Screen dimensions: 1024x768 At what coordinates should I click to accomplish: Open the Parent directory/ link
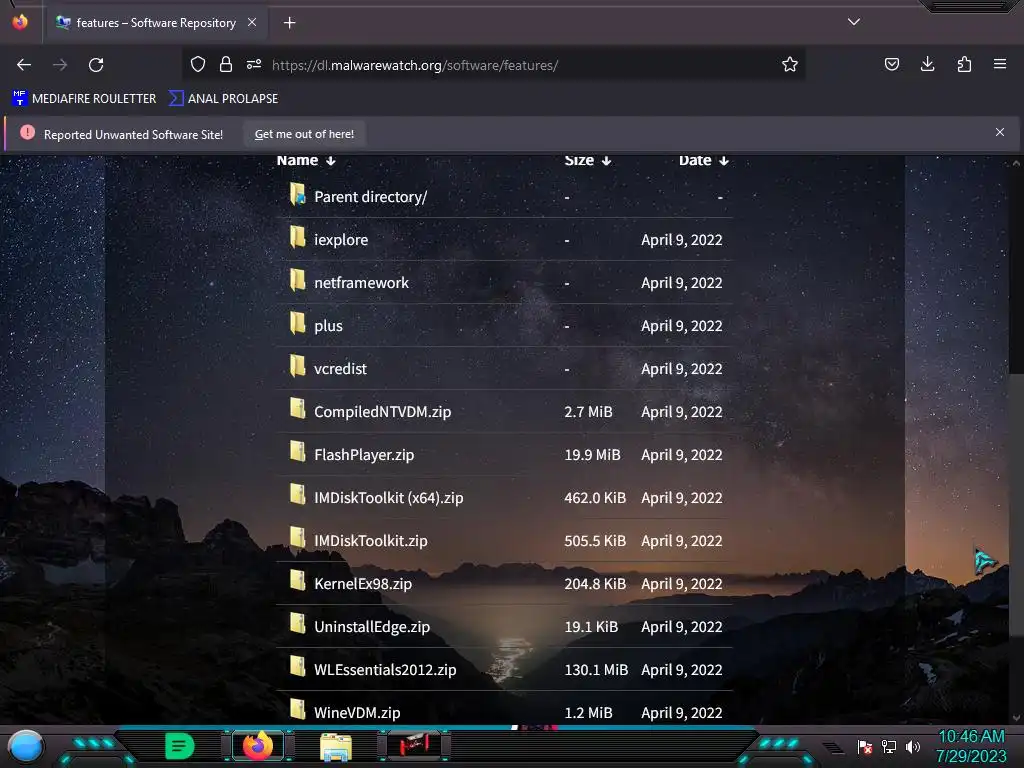click(370, 197)
